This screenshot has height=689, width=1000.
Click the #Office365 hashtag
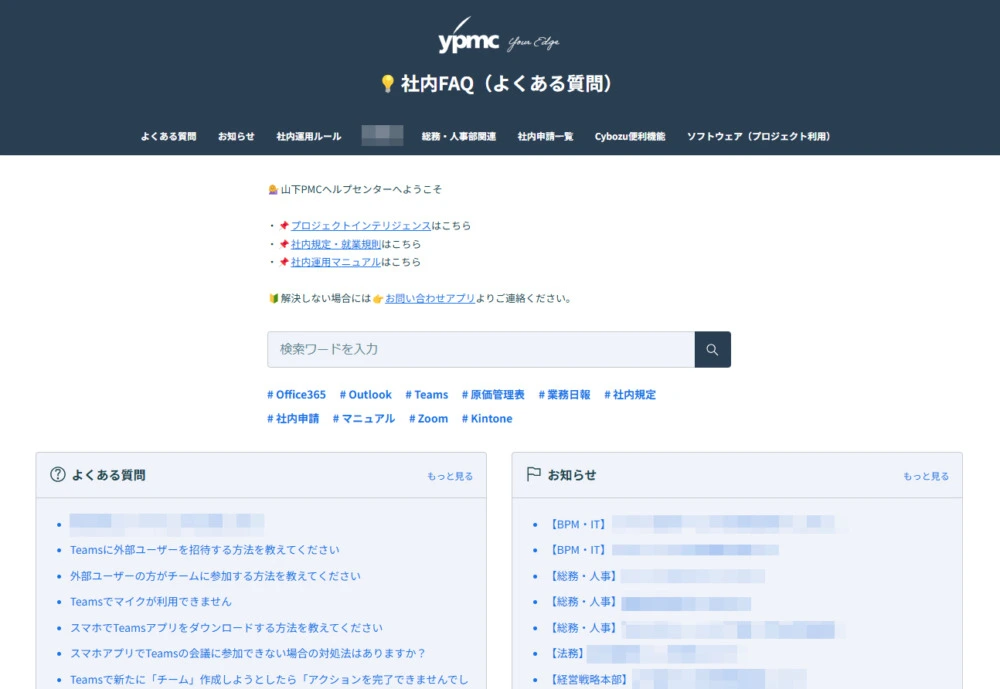(x=296, y=394)
